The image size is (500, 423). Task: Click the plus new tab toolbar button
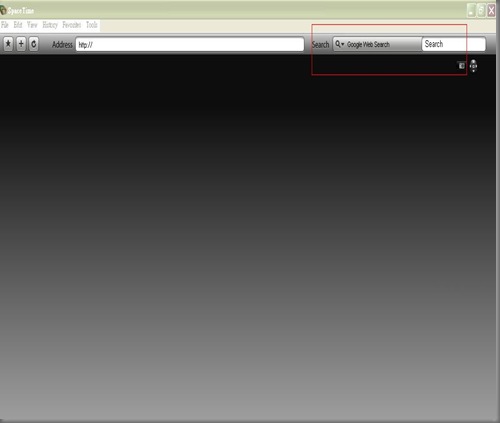(21, 44)
